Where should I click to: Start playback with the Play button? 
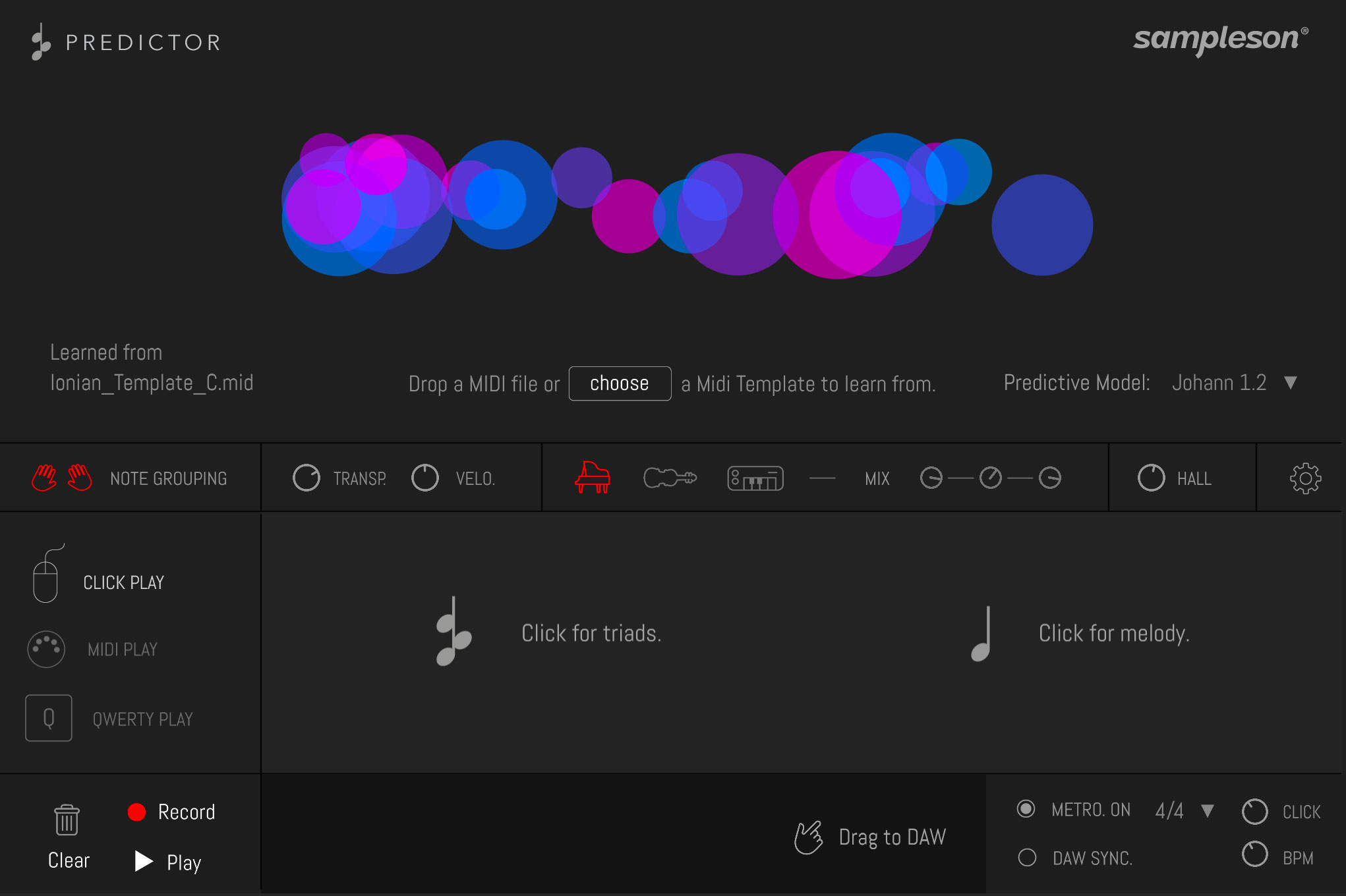144,861
